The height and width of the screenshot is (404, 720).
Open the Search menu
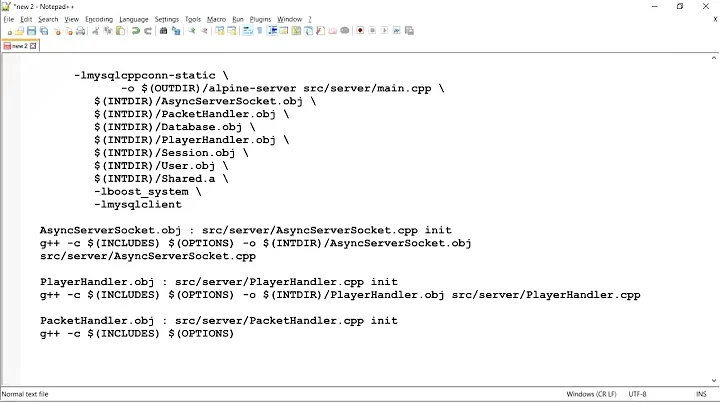tap(48, 19)
